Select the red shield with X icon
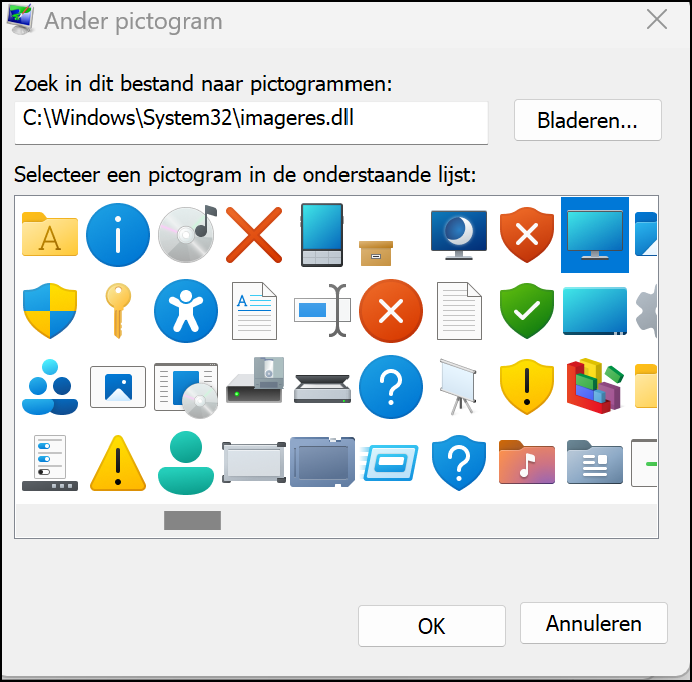This screenshot has height=682, width=692. [x=527, y=235]
